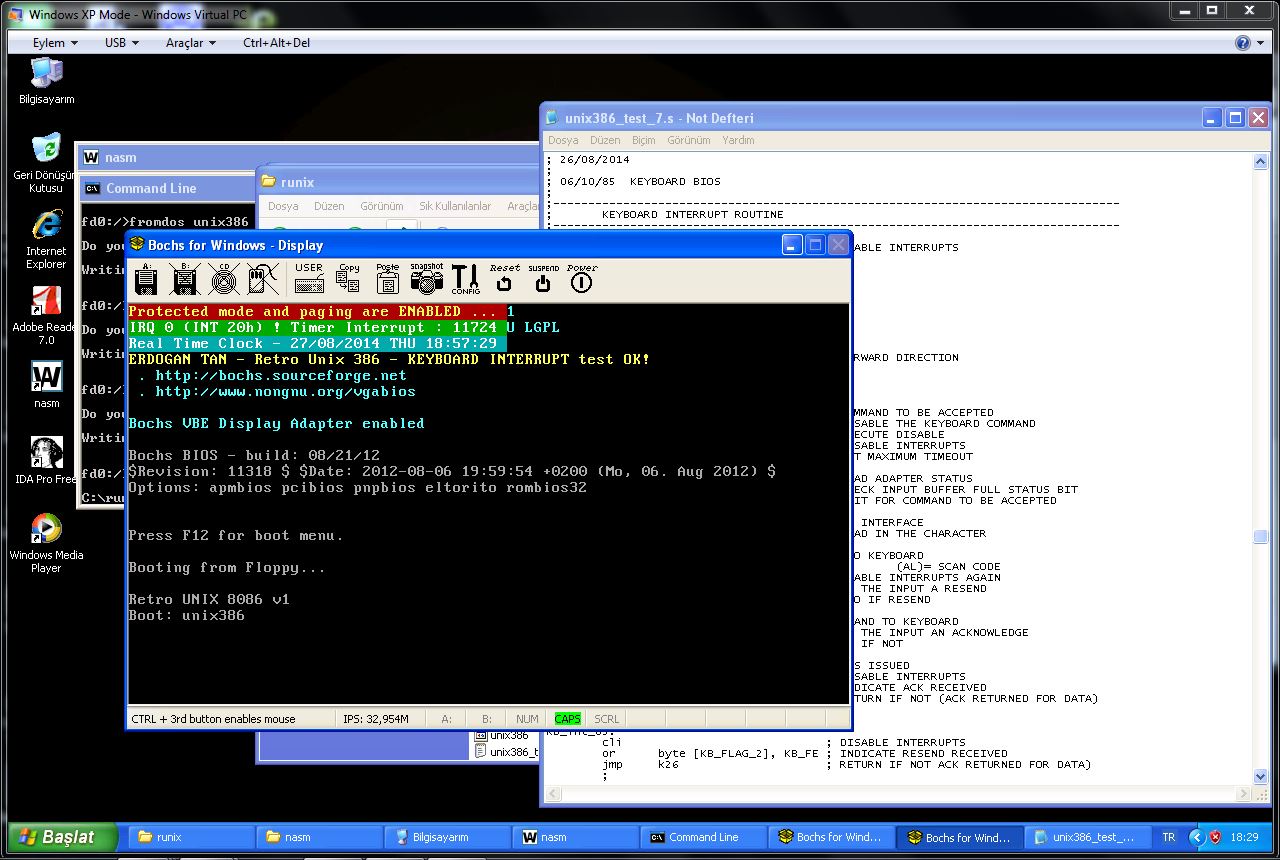Click the Notepad vertical scrollbar thumb
The image size is (1280, 860).
click(1261, 537)
